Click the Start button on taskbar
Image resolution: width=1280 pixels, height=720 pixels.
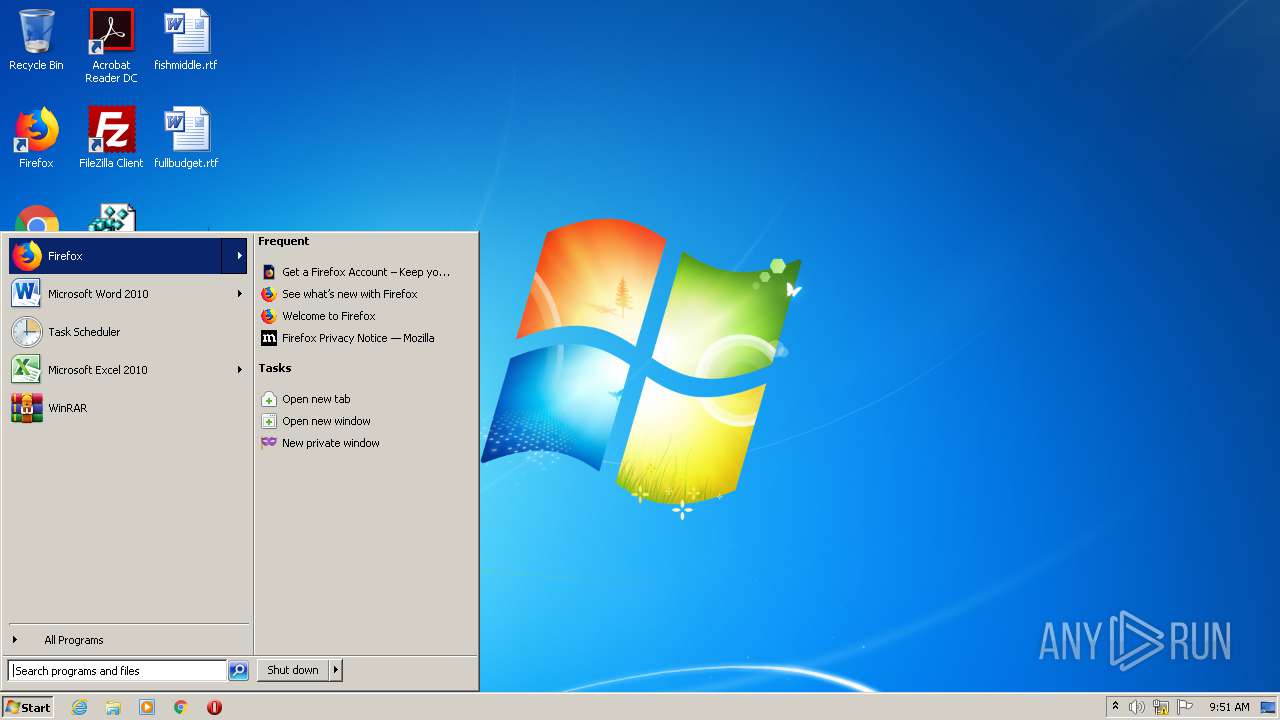28,707
